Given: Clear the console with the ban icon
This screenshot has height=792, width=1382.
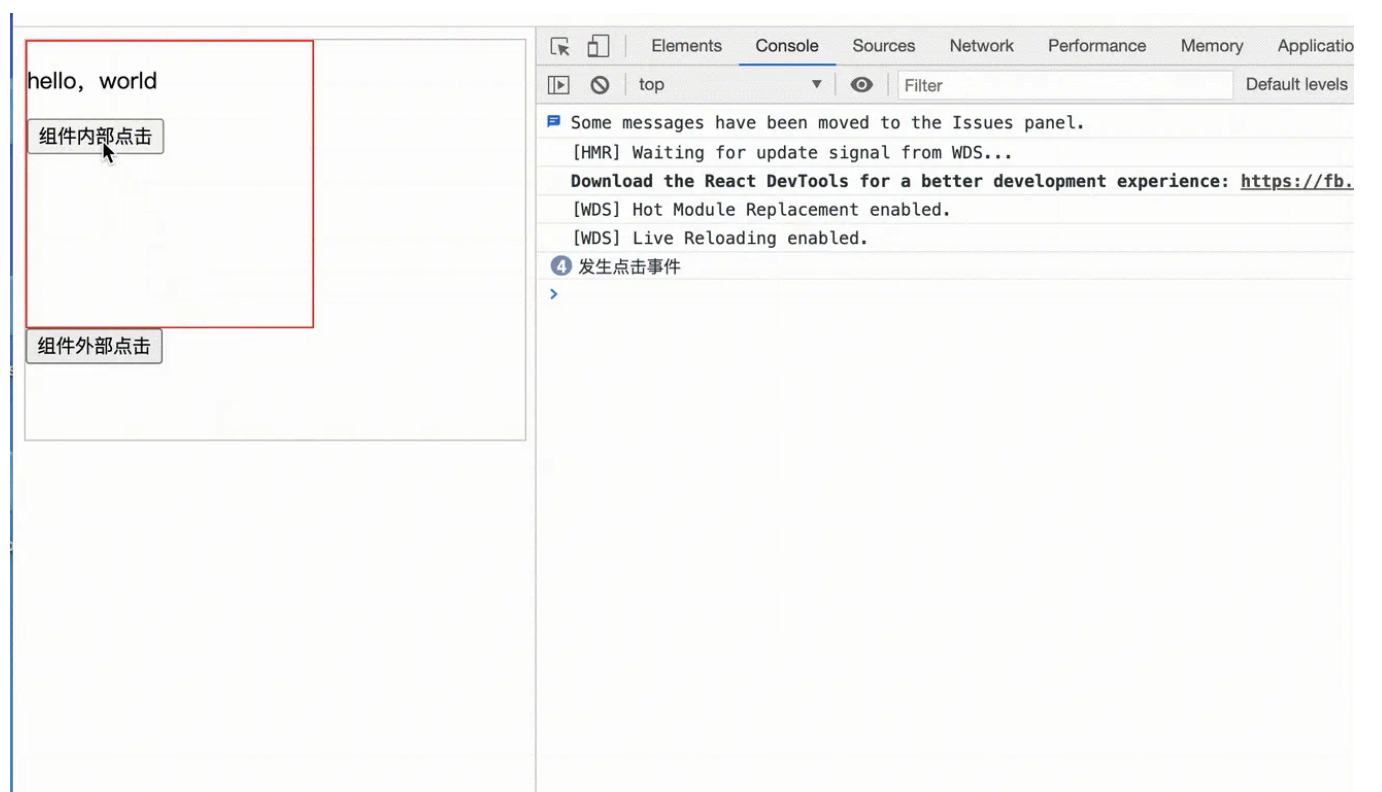Looking at the screenshot, I should pos(600,85).
